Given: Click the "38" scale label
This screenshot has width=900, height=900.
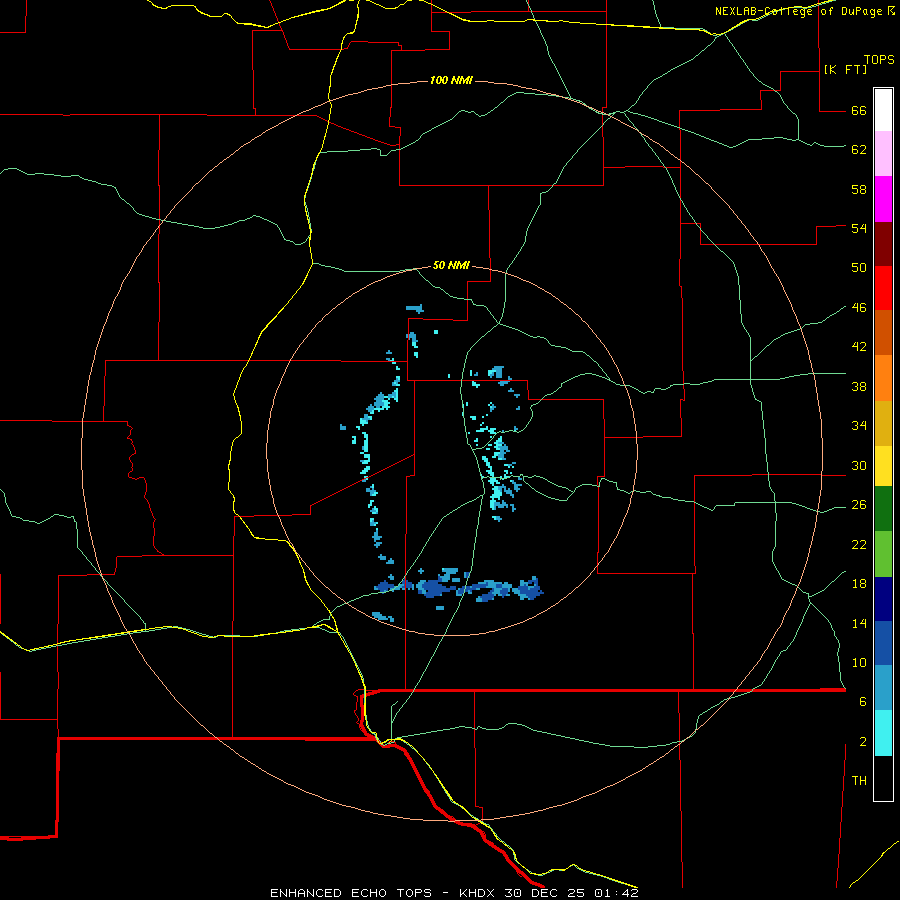Looking at the screenshot, I should point(859,386).
